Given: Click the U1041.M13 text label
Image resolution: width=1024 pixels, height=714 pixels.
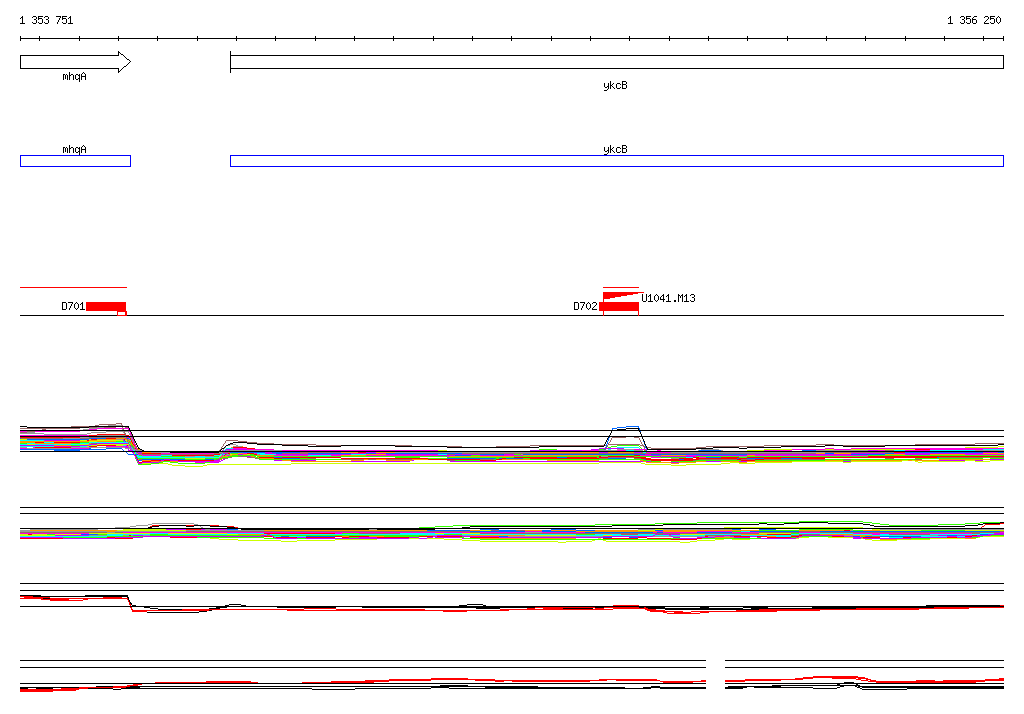Looking at the screenshot, I should tap(668, 299).
